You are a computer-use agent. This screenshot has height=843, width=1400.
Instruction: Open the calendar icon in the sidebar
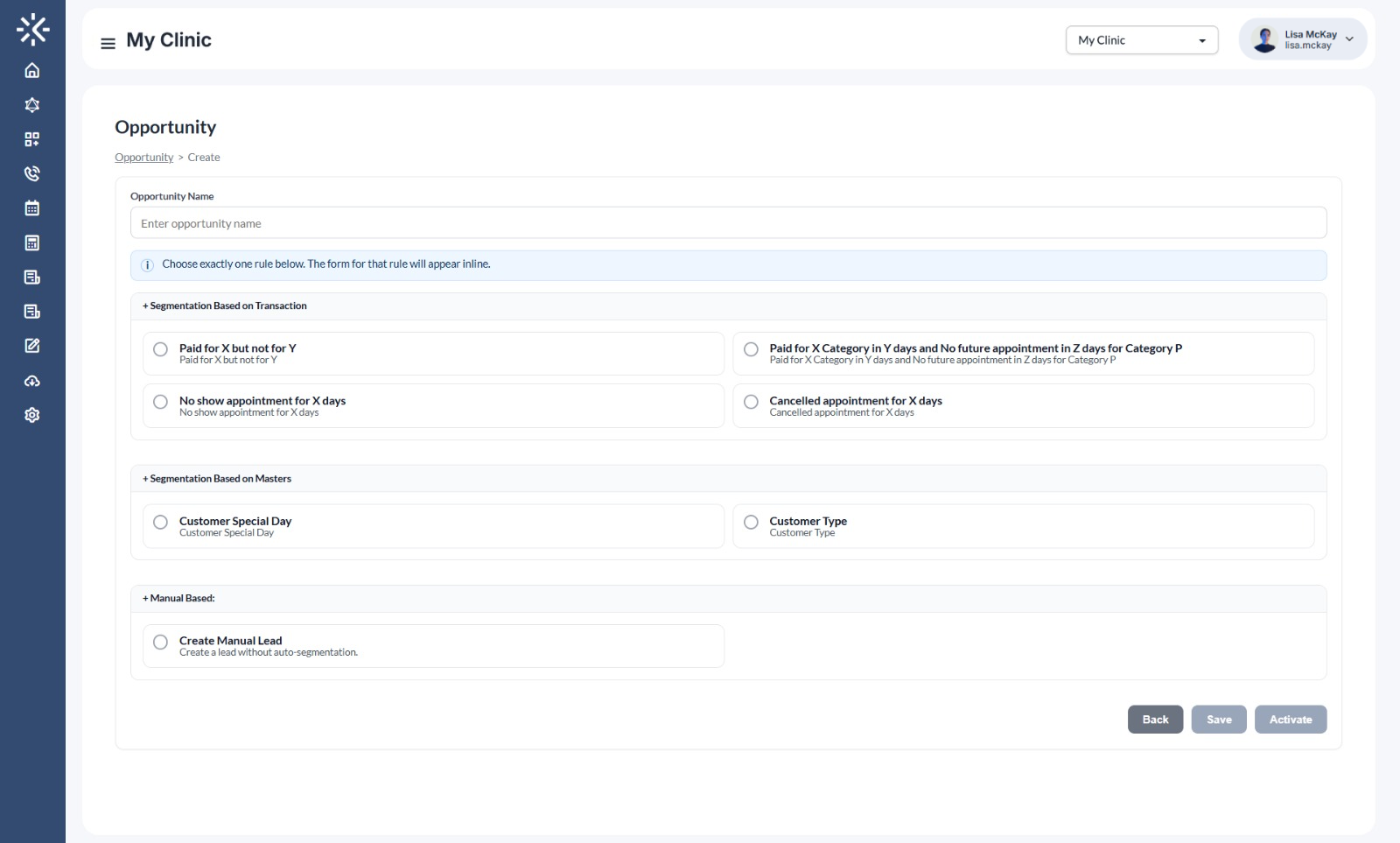coord(32,207)
